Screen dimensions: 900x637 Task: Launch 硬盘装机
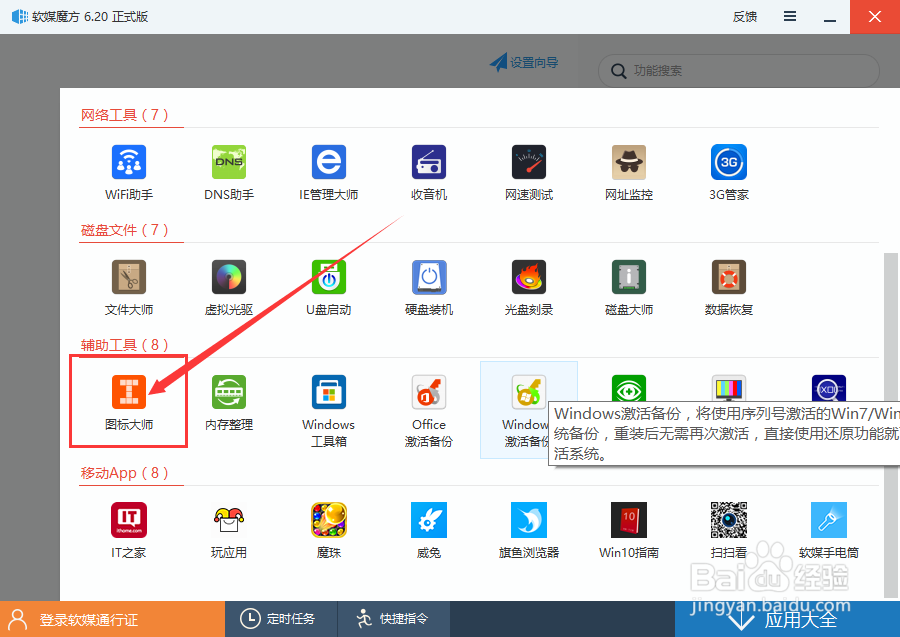429,288
